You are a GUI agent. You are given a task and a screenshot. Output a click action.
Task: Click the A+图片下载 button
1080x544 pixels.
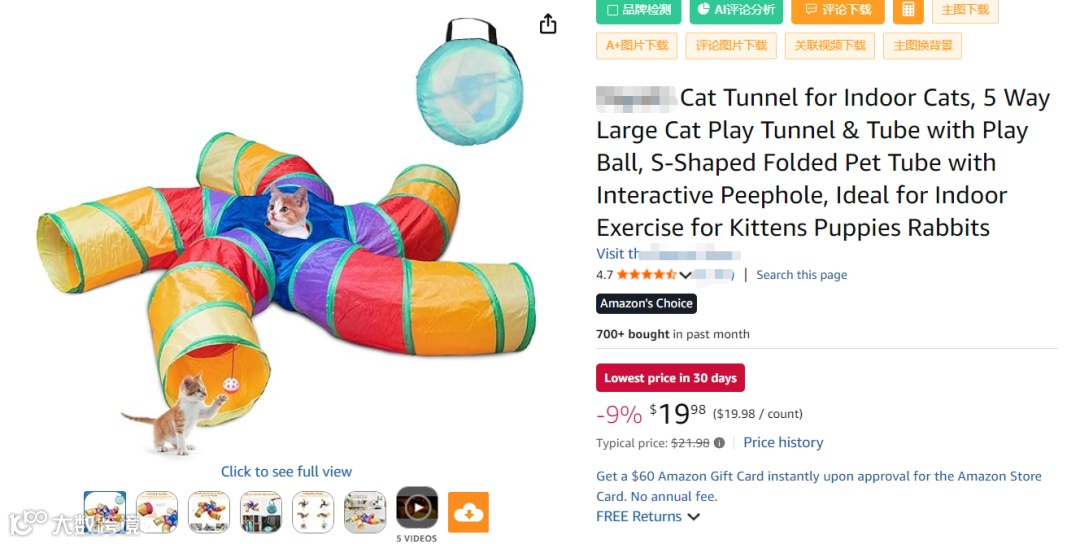[x=637, y=45]
